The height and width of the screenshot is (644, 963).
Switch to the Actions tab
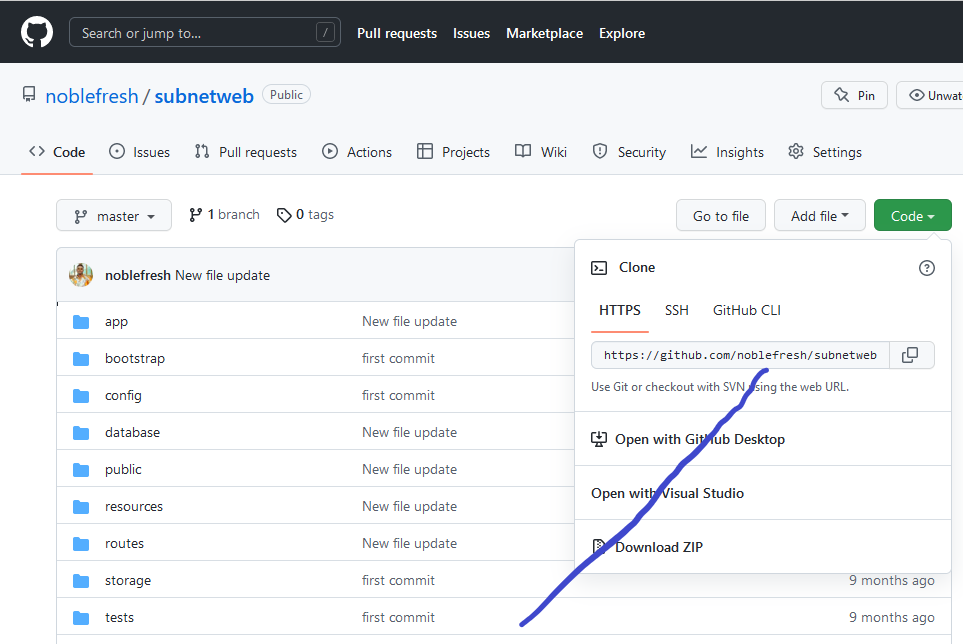tap(357, 152)
